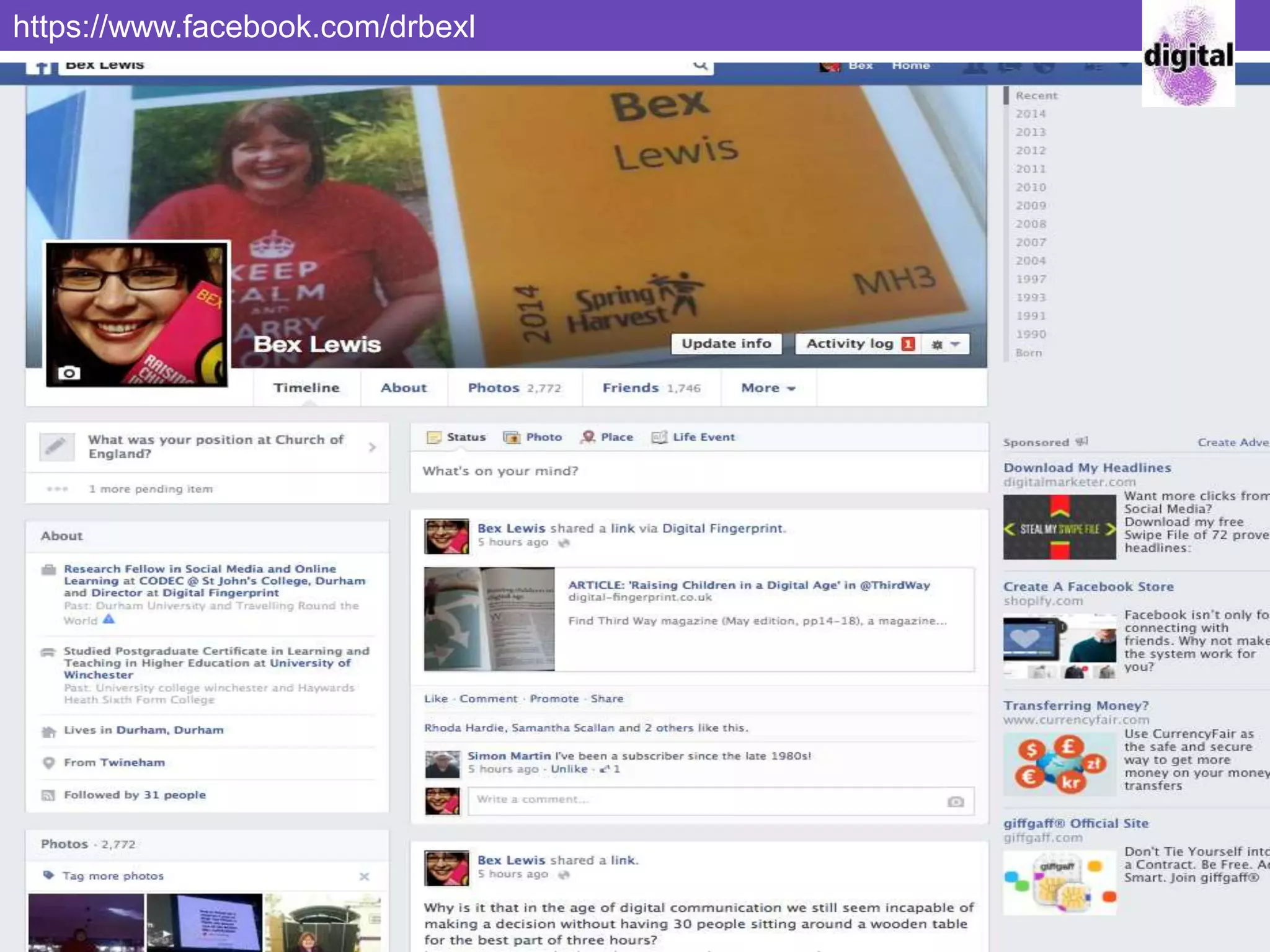
Task: Open gear dropdown next to Activity log
Action: 946,344
